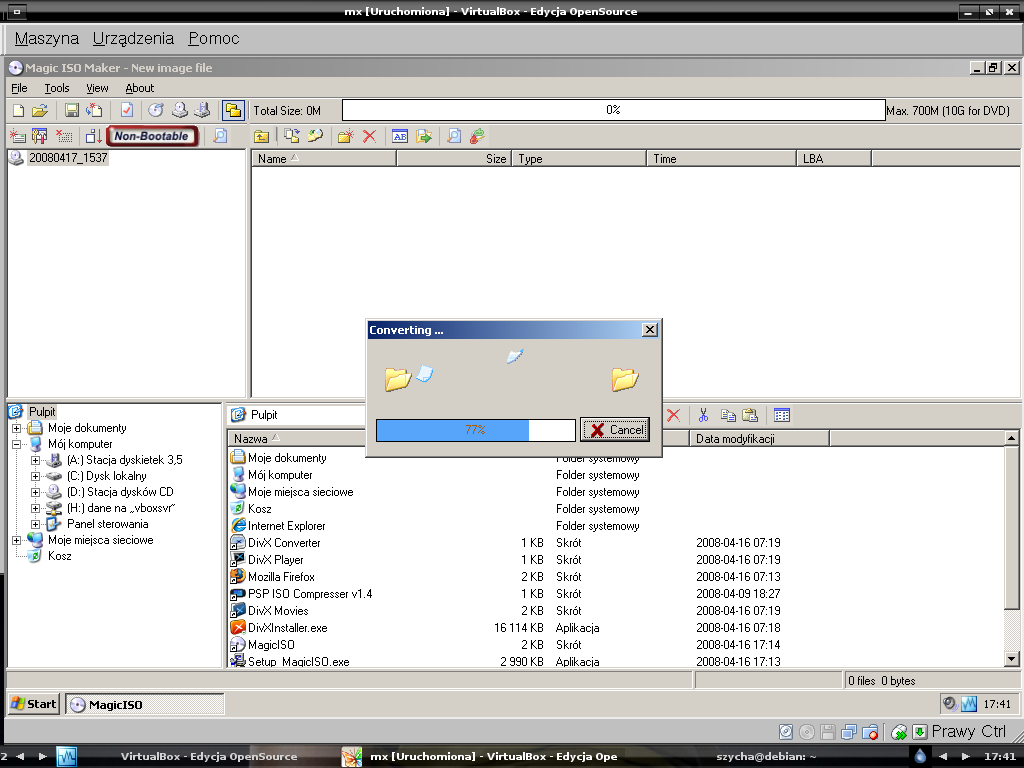Click the search icon right of Non-Bootable
The width and height of the screenshot is (1024, 768).
point(220,136)
